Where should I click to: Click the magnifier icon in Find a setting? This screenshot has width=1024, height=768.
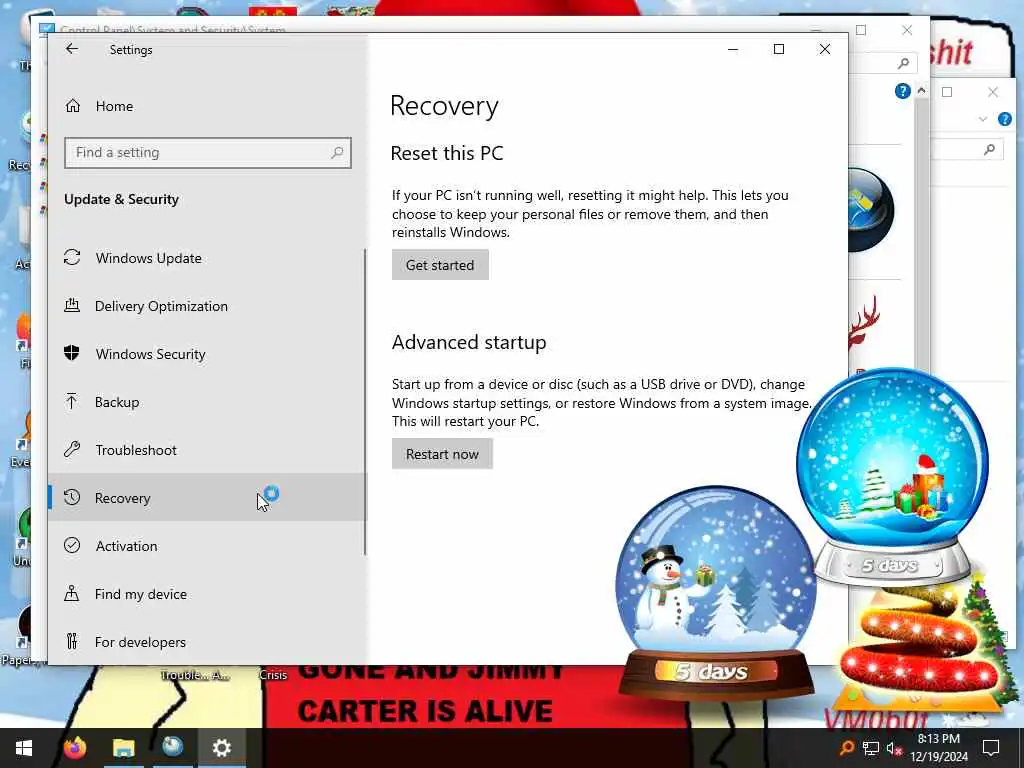[337, 153]
